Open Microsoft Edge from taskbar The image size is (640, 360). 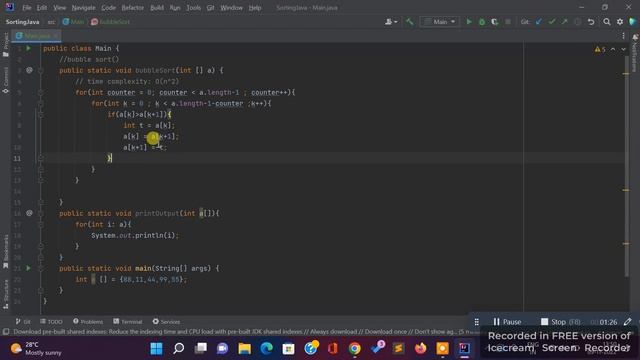coord(267,349)
